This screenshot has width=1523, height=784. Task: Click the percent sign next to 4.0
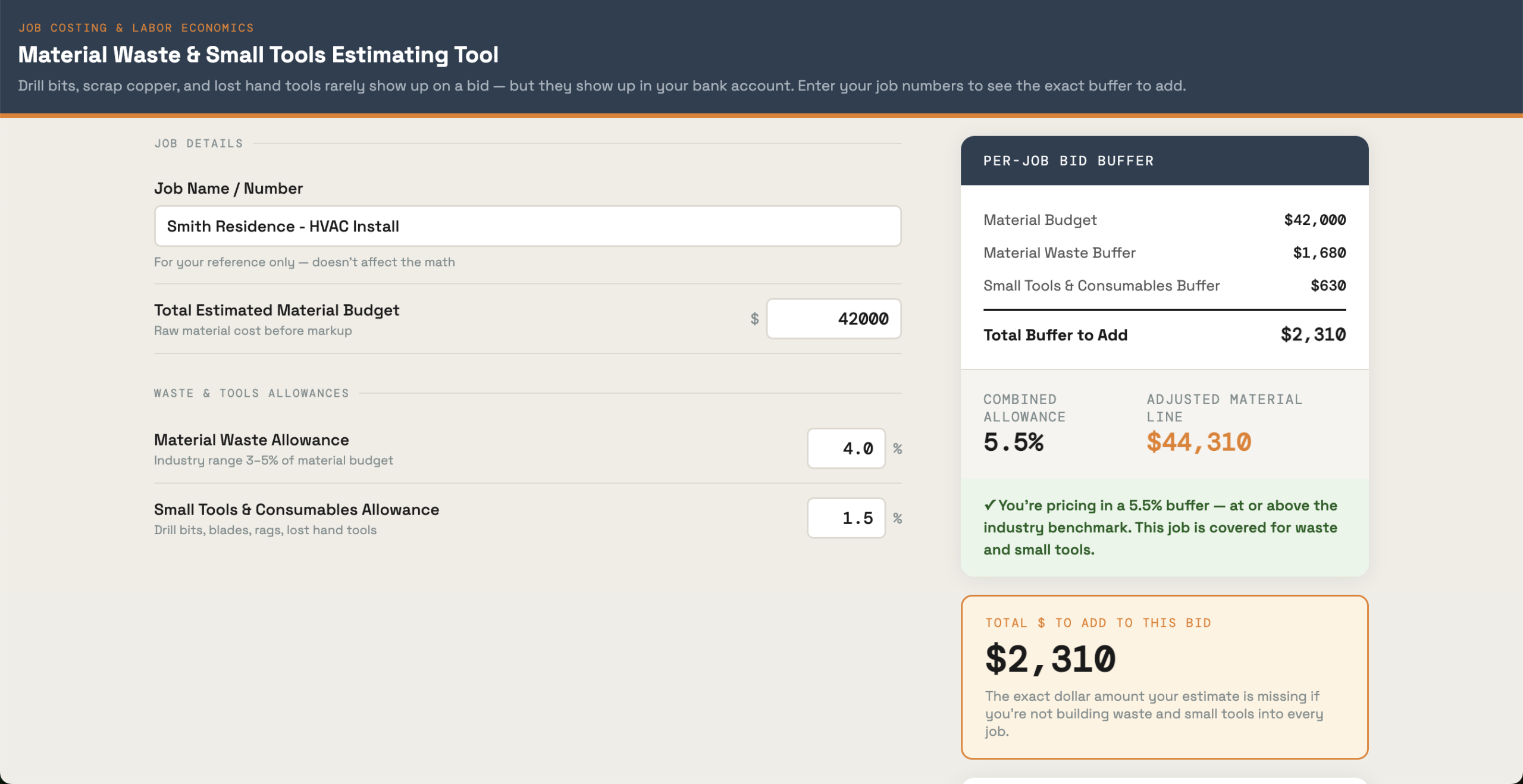898,449
